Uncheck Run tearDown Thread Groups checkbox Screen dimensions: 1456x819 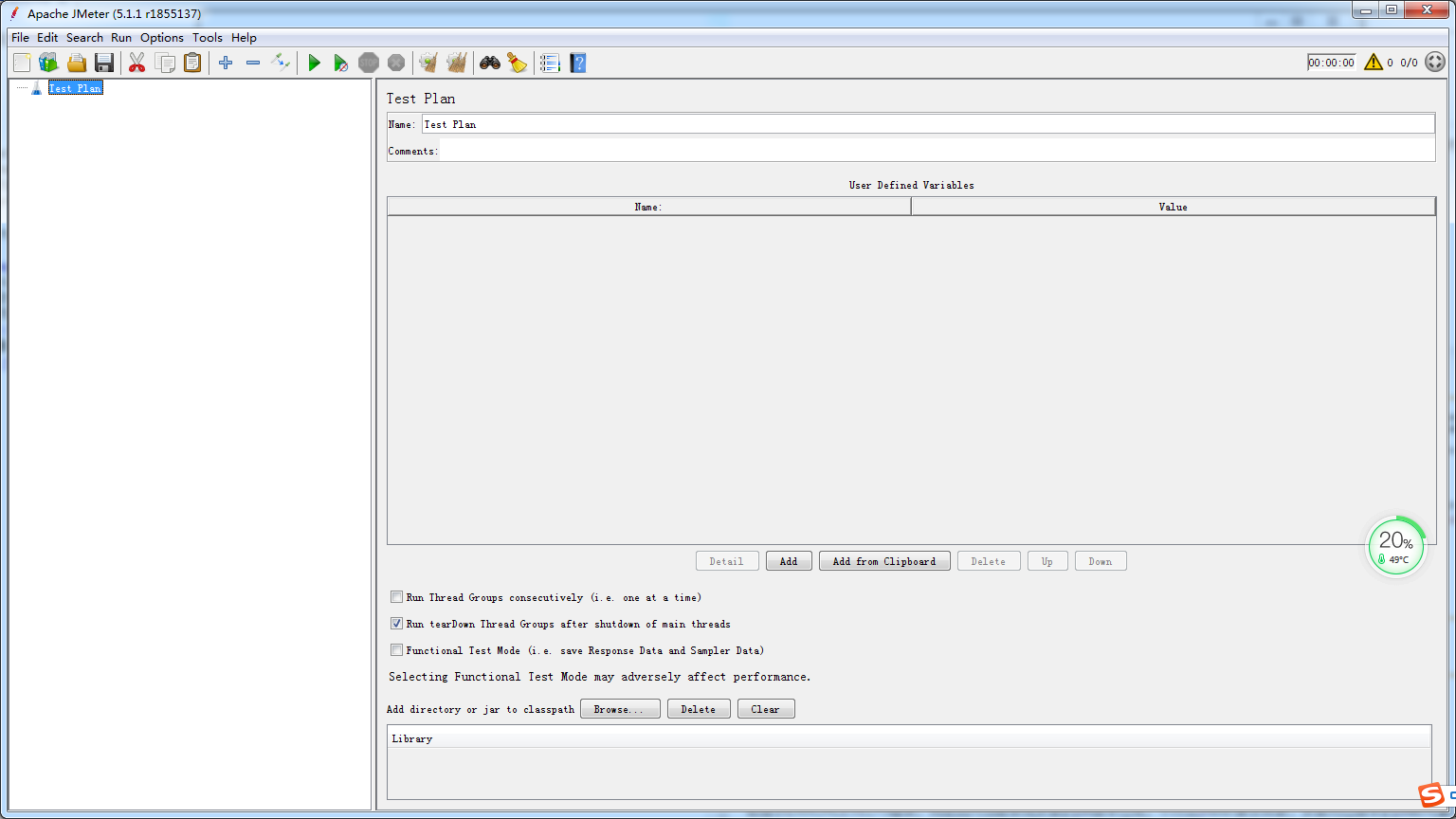(x=397, y=624)
